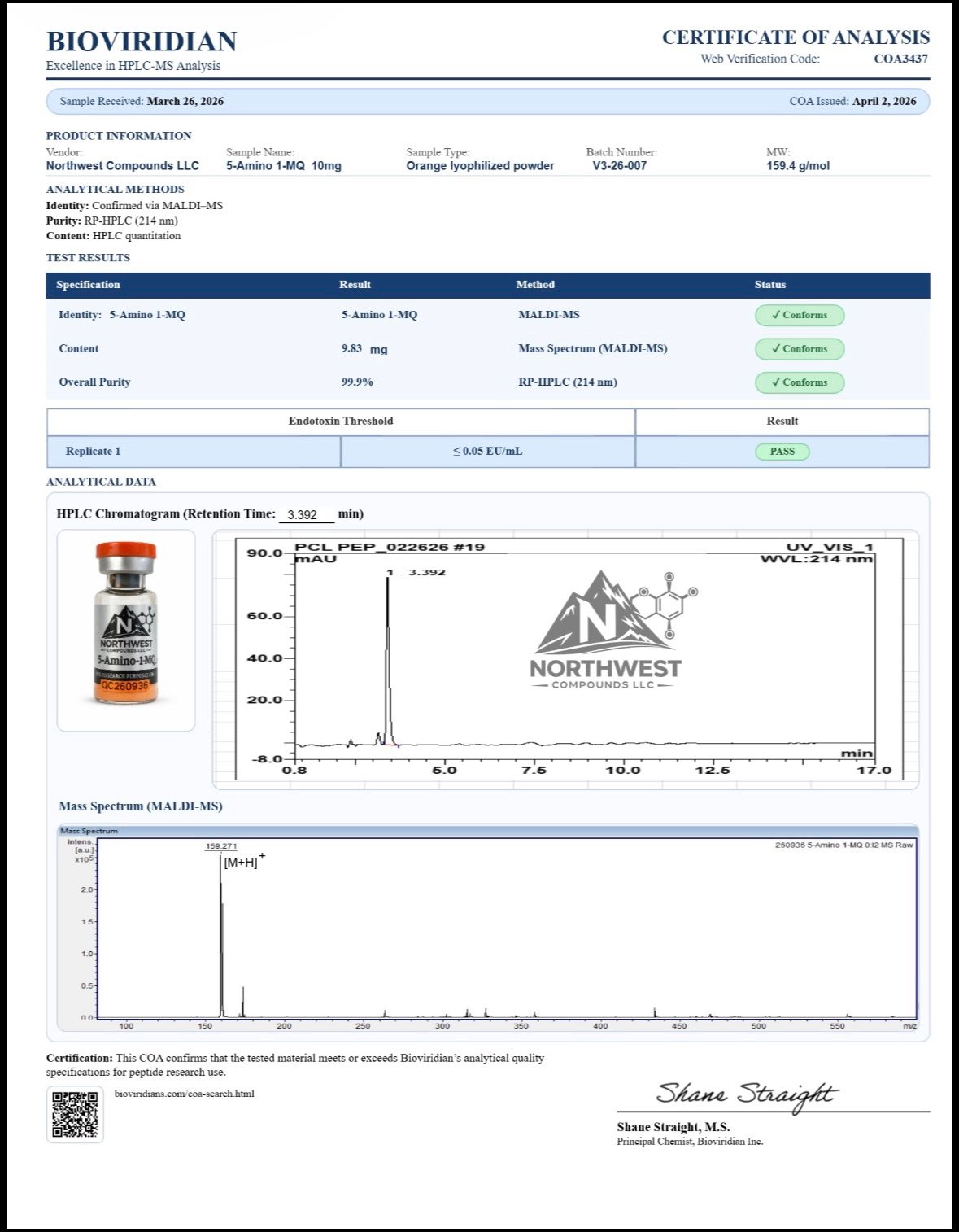Click the Conforms badge in the Content row

(799, 349)
